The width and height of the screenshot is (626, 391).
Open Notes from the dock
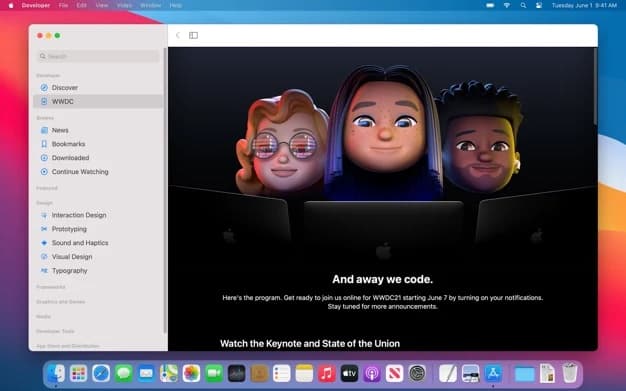click(304, 374)
